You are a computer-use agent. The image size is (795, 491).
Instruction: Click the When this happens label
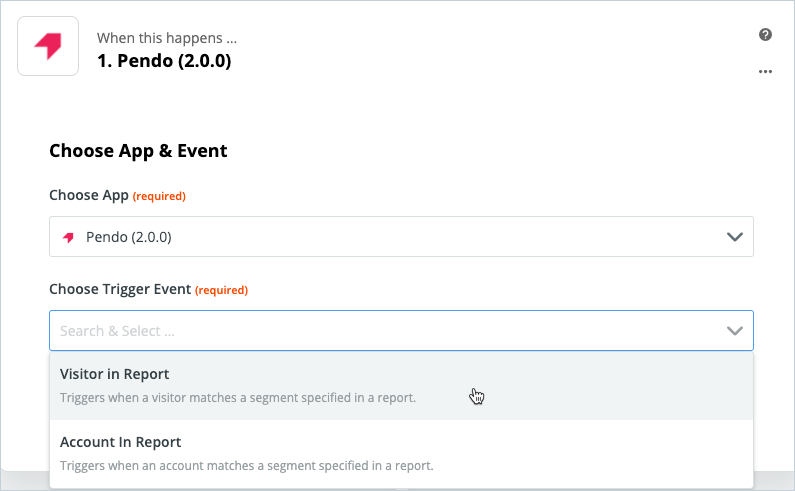[167, 38]
